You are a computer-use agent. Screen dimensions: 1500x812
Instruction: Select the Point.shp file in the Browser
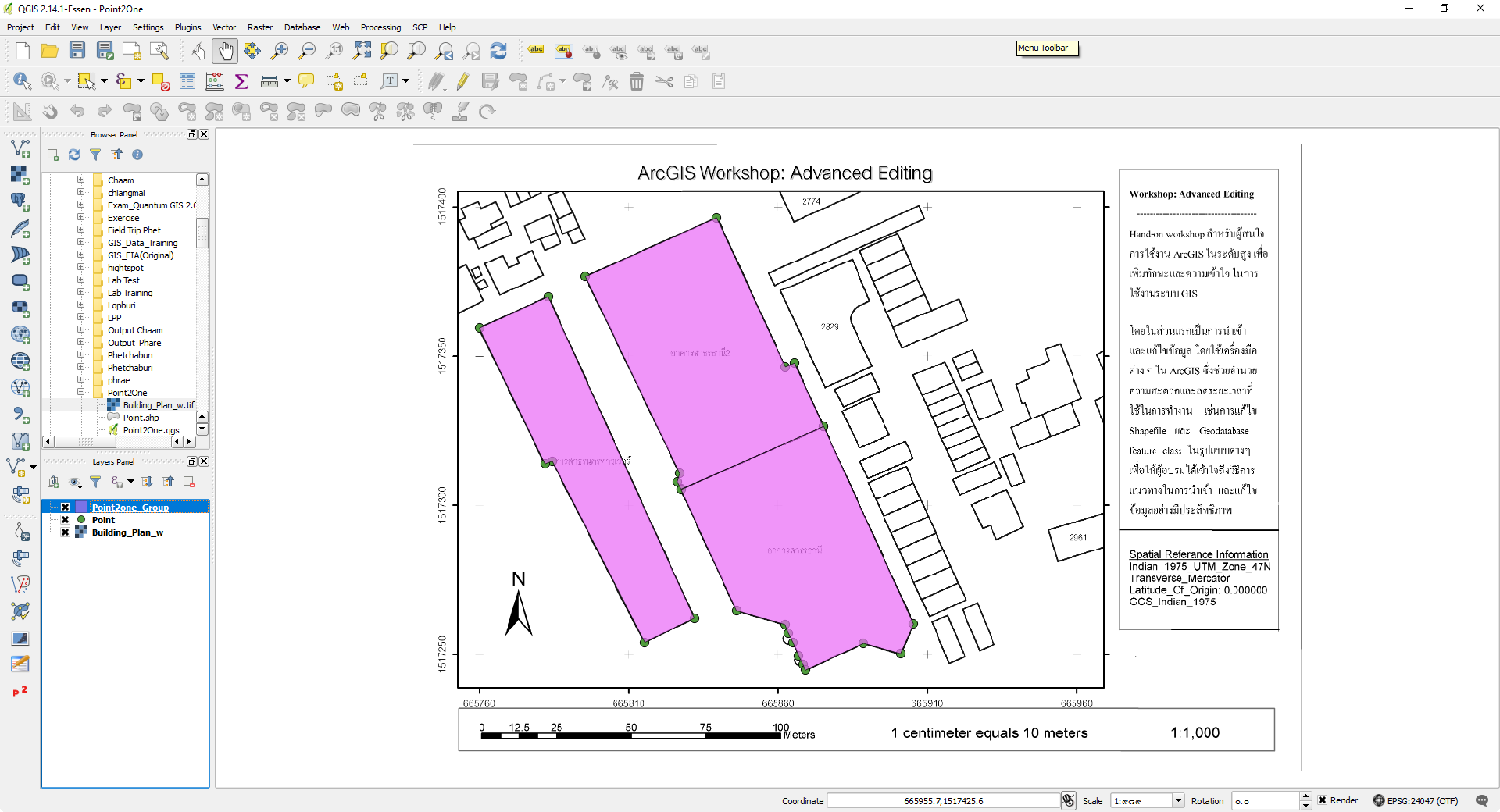coord(141,418)
